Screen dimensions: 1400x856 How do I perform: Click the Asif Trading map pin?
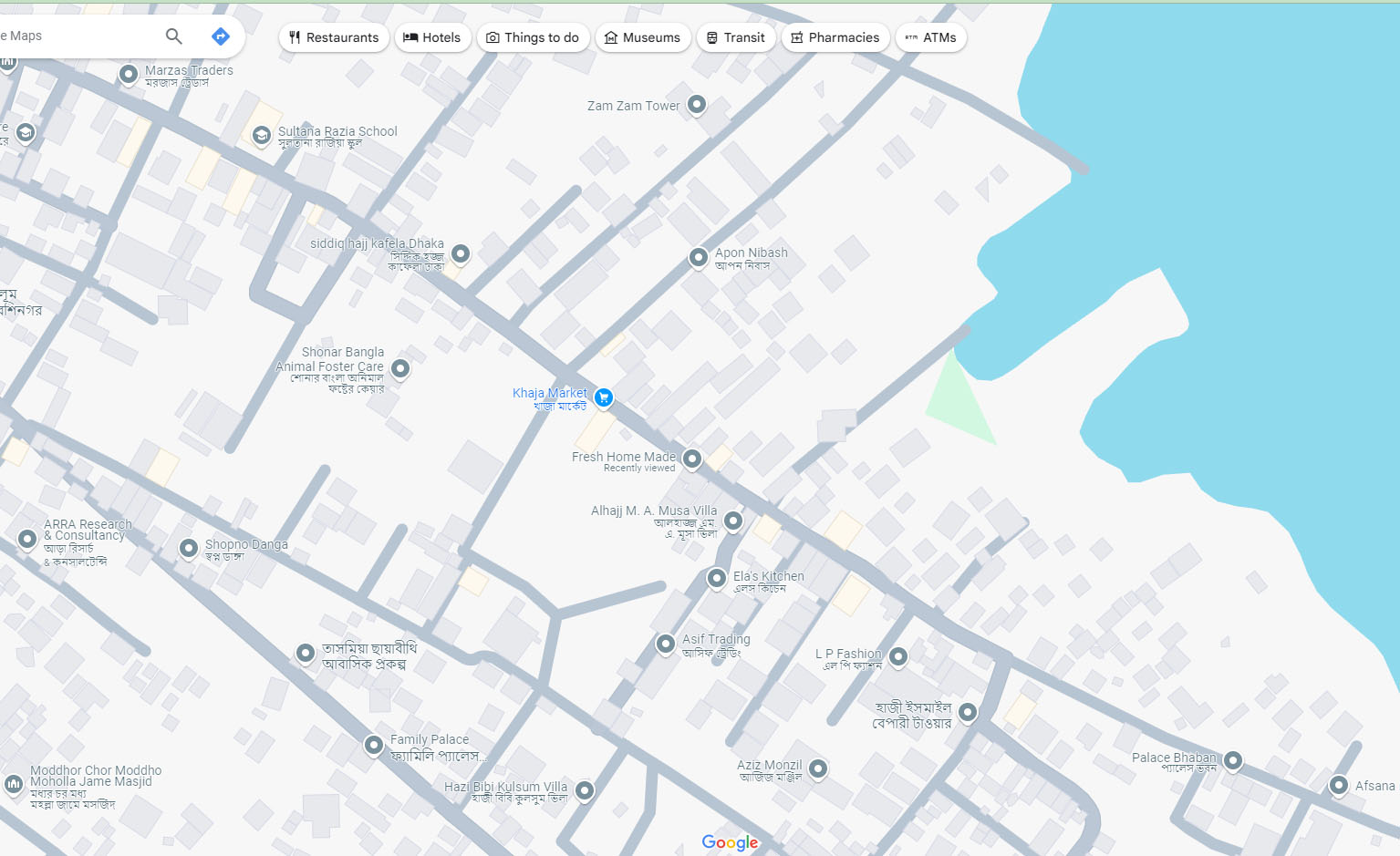666,643
